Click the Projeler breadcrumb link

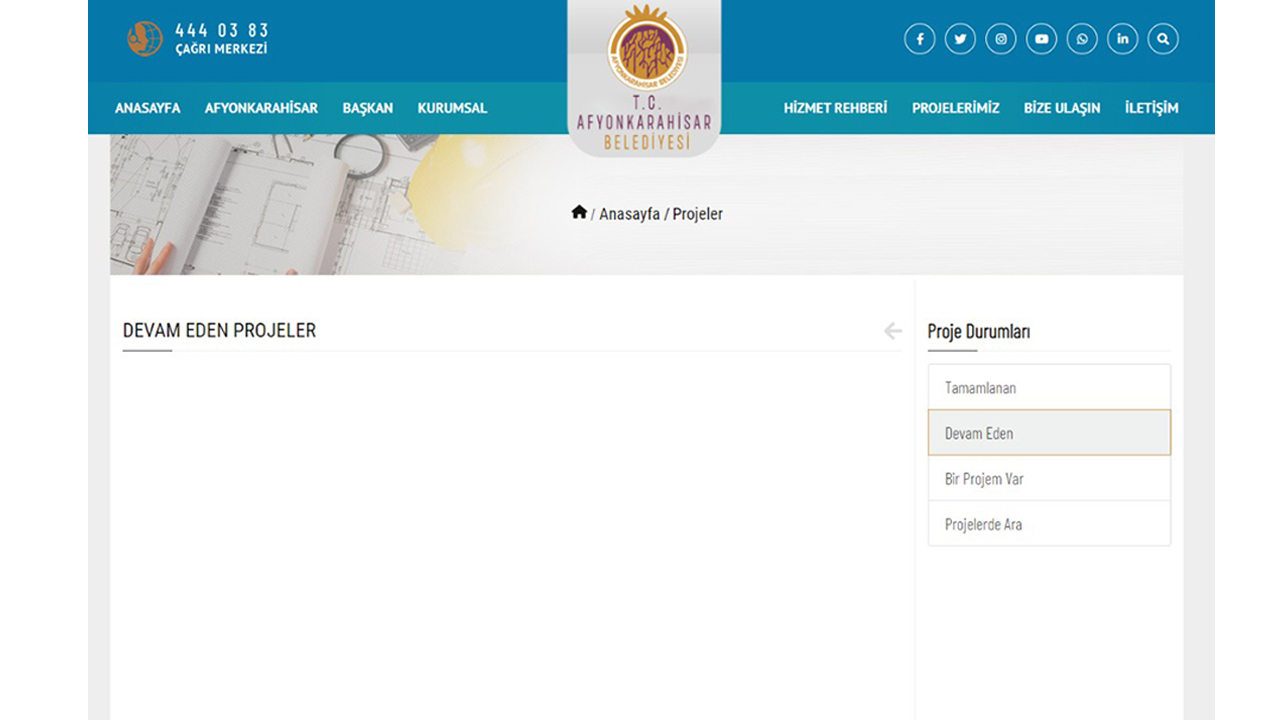[x=698, y=214]
